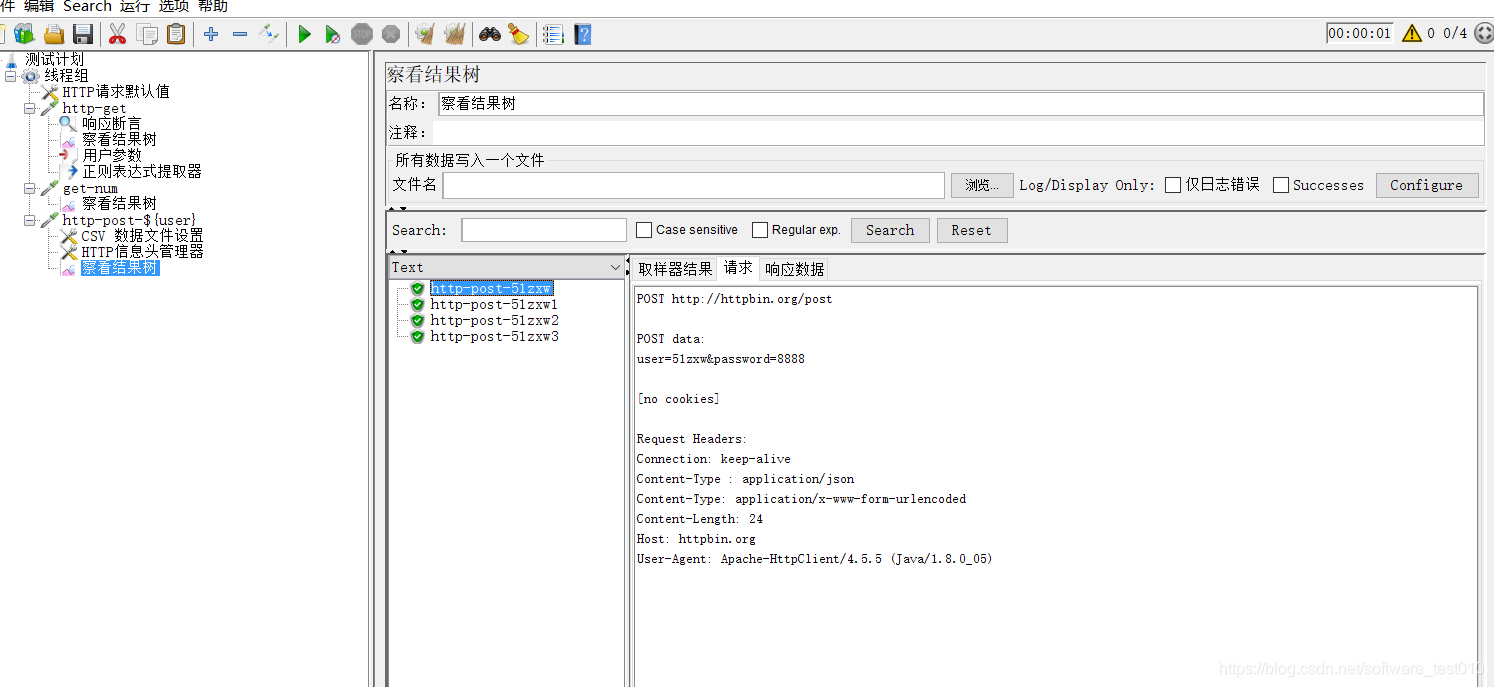Enable the Case sensitive option
The image size is (1494, 687).
(x=644, y=230)
